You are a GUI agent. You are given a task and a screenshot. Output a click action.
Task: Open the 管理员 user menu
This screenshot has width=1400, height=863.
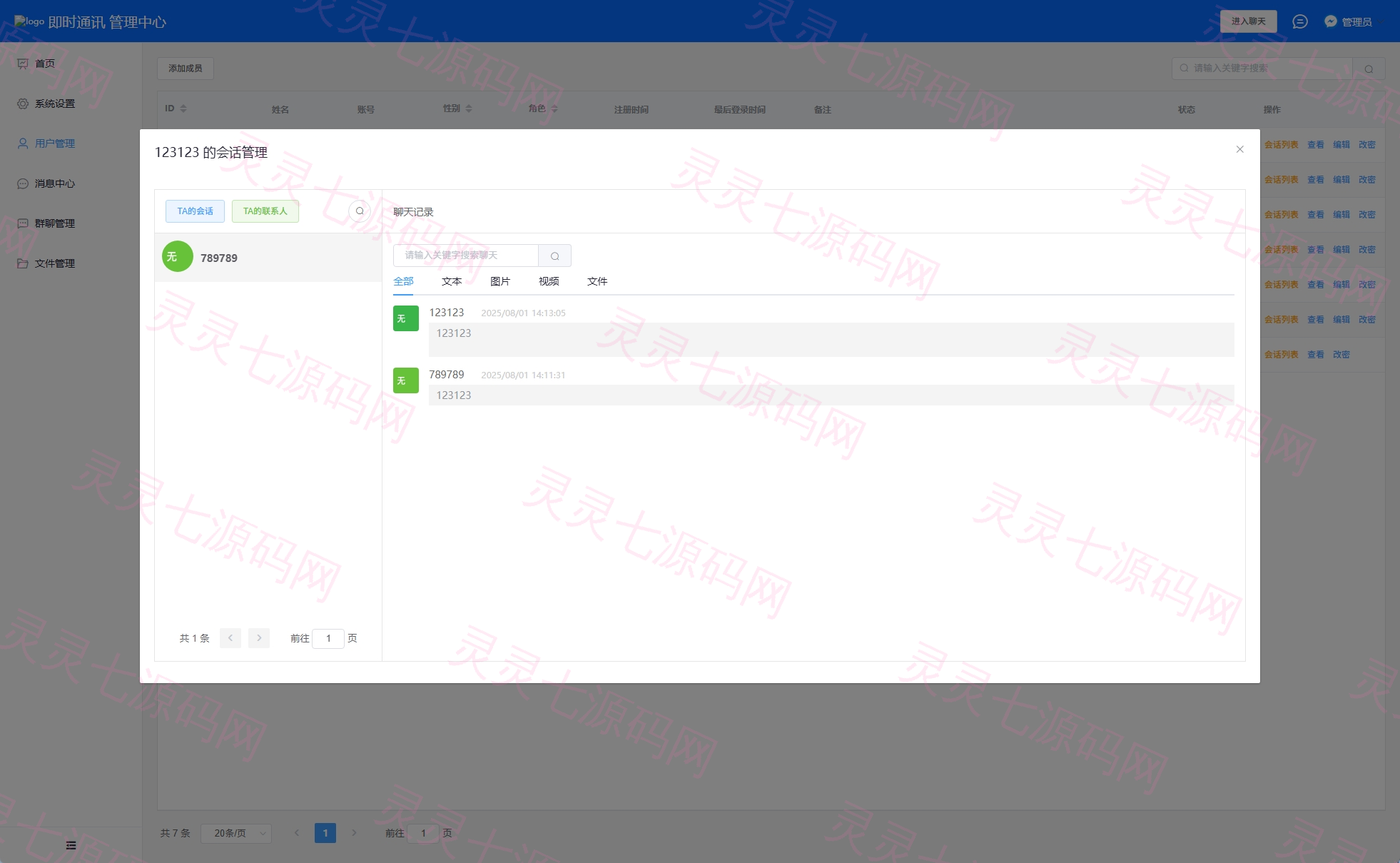1348,21
